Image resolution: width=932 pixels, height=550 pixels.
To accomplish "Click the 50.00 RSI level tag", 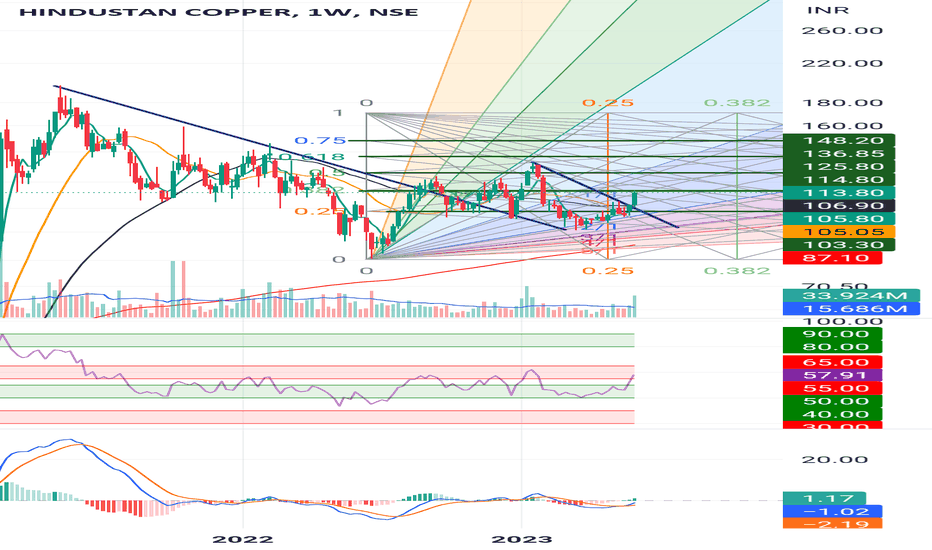I will click(x=833, y=402).
